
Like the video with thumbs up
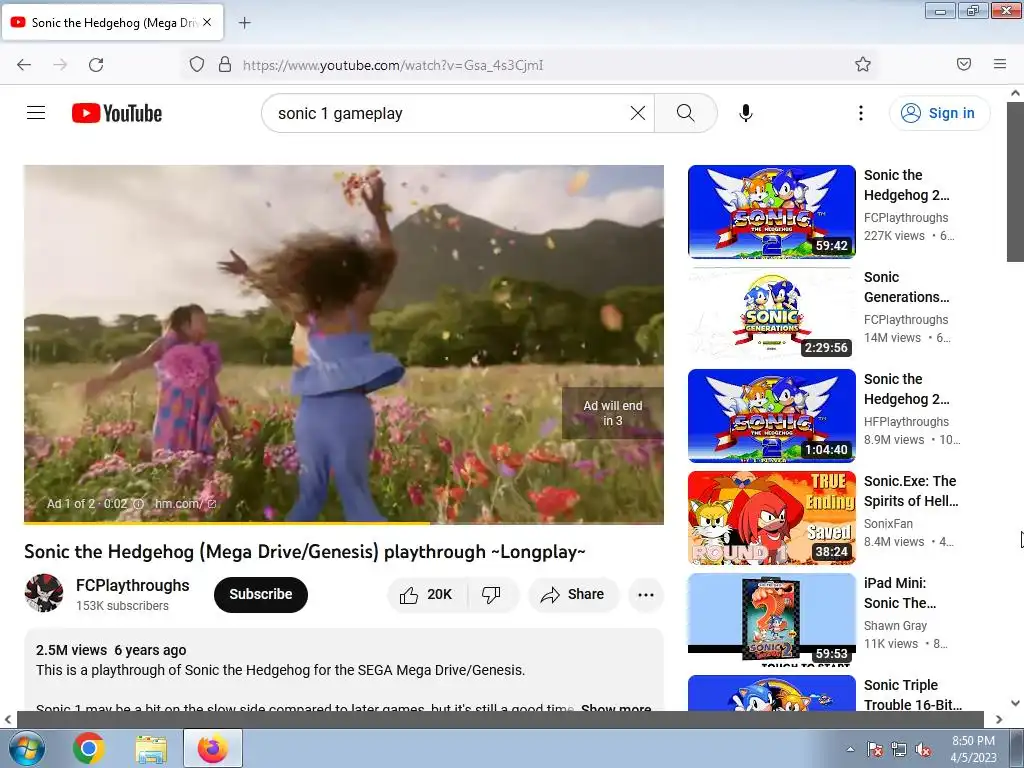[x=426, y=594]
